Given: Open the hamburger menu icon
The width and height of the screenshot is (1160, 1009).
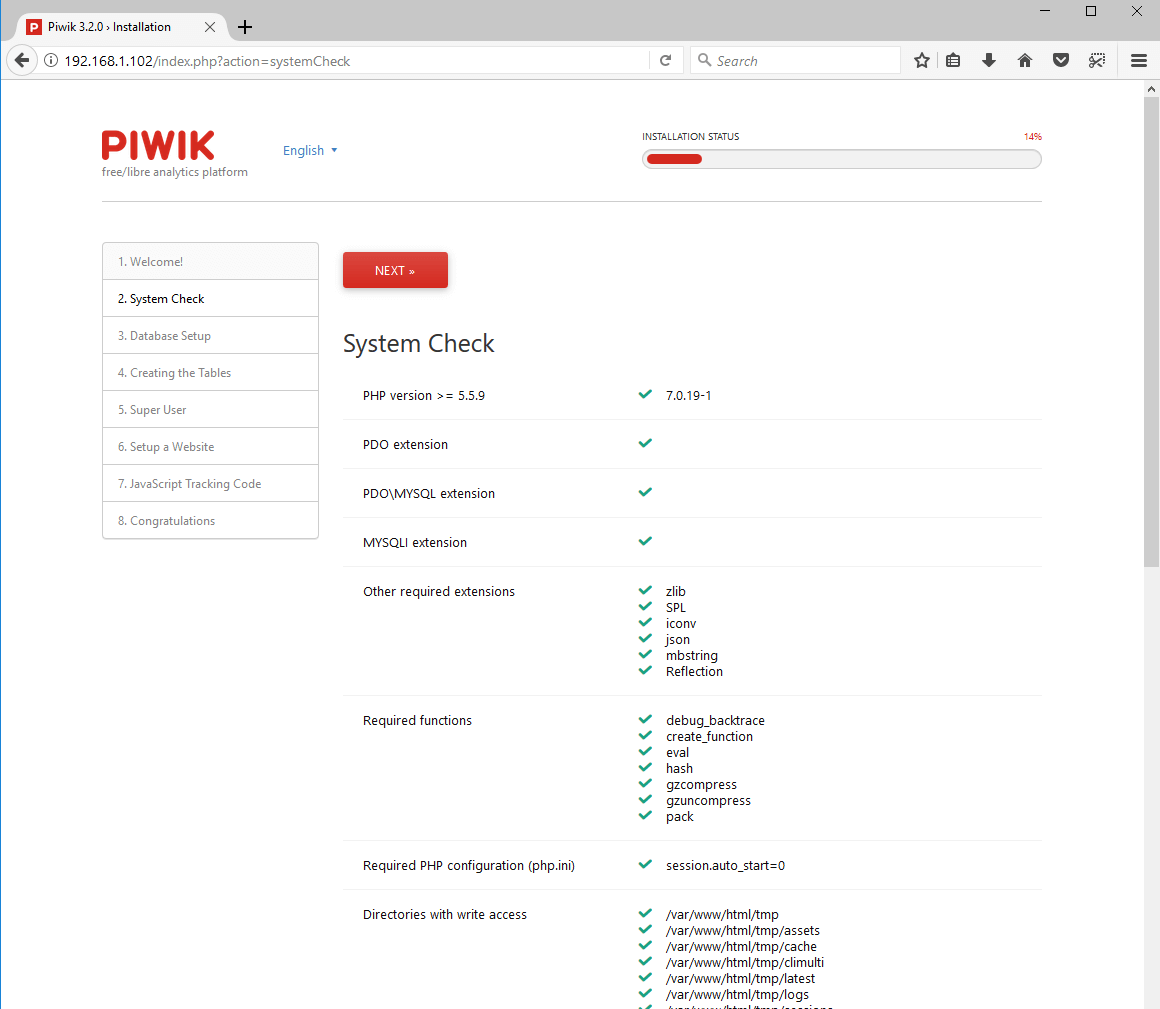Looking at the screenshot, I should pyautogui.click(x=1138, y=61).
